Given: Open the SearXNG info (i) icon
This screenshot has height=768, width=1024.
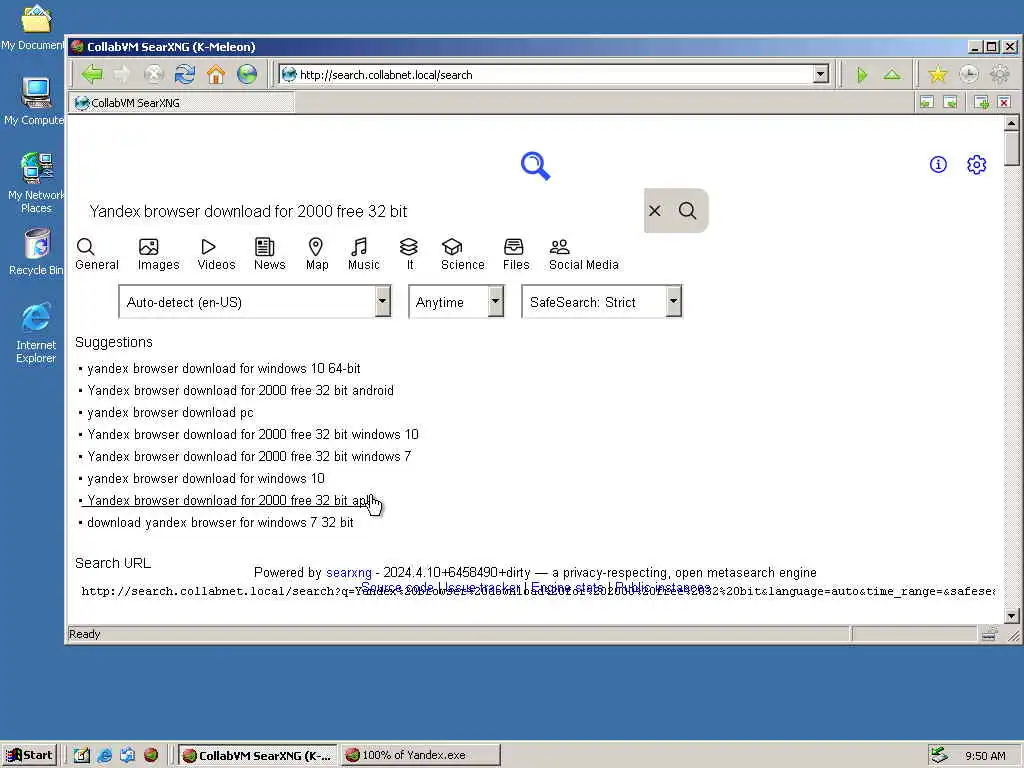Looking at the screenshot, I should 938,165.
